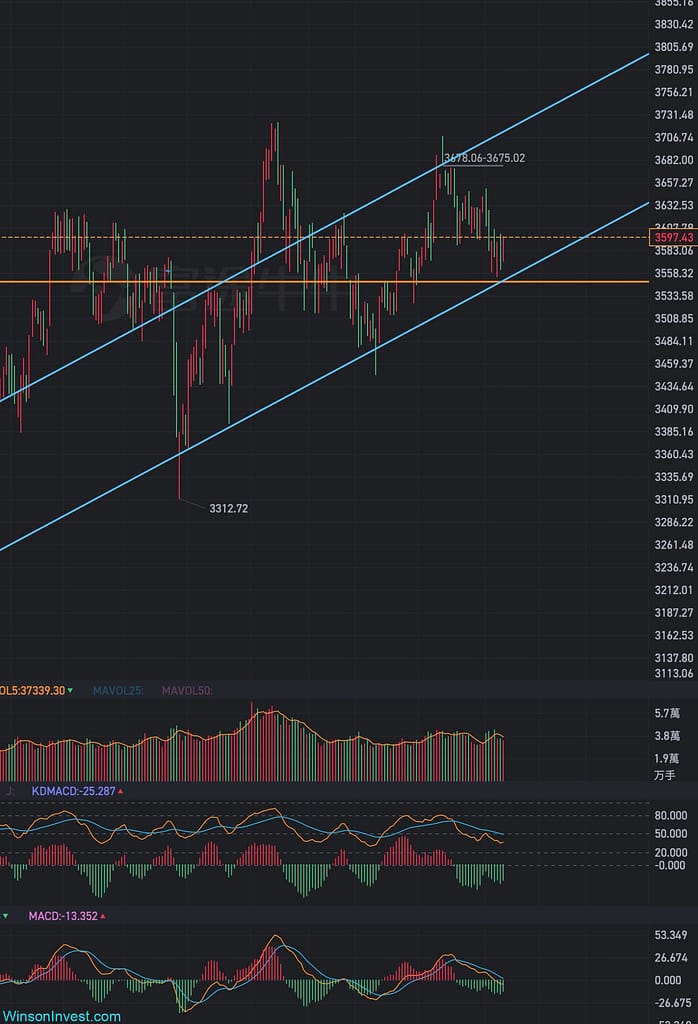Click the green triangle left of MACD label

(x=7, y=915)
